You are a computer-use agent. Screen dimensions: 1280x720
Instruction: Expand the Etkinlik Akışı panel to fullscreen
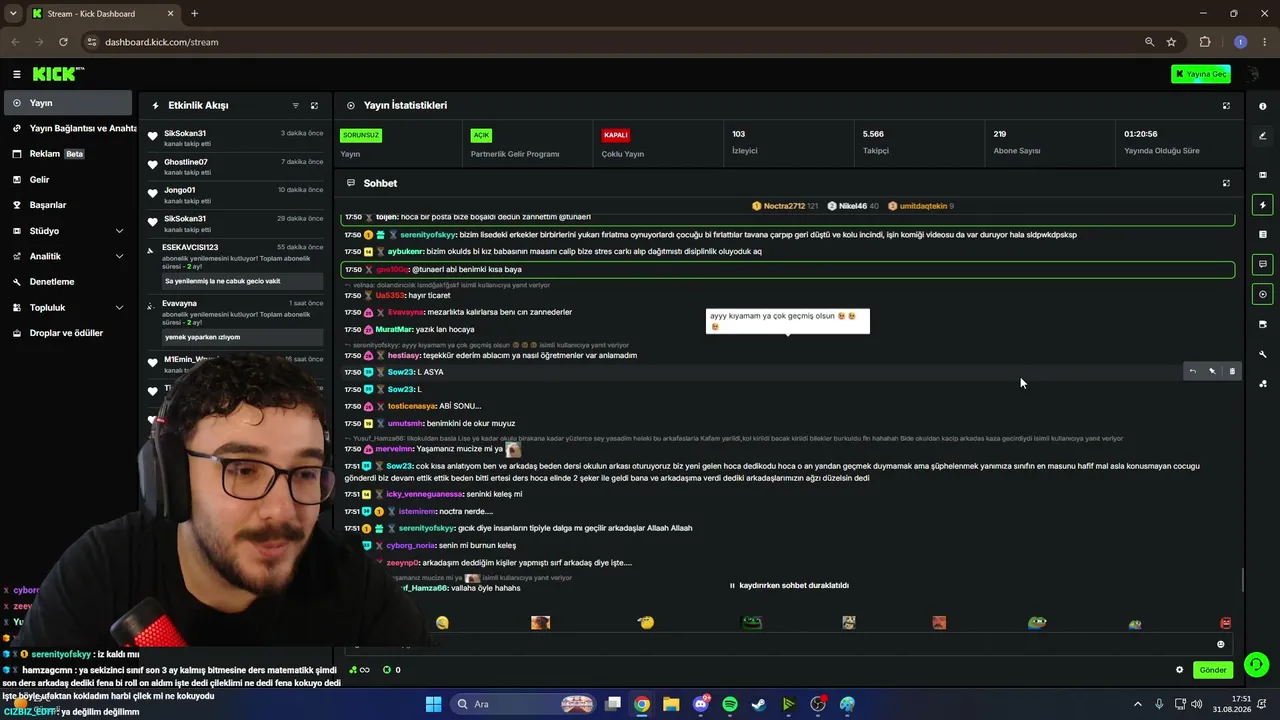[x=314, y=106]
